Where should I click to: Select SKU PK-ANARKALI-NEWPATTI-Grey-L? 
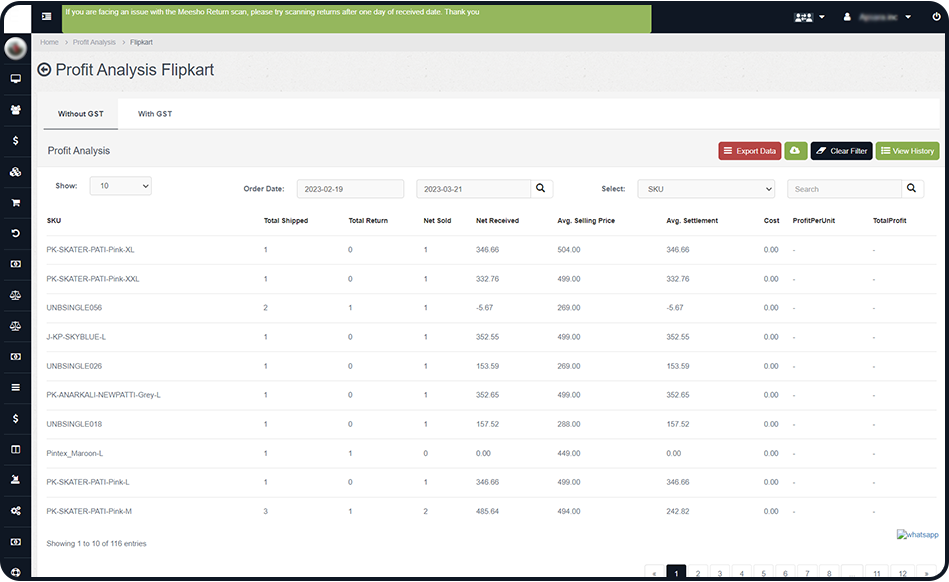(103, 395)
